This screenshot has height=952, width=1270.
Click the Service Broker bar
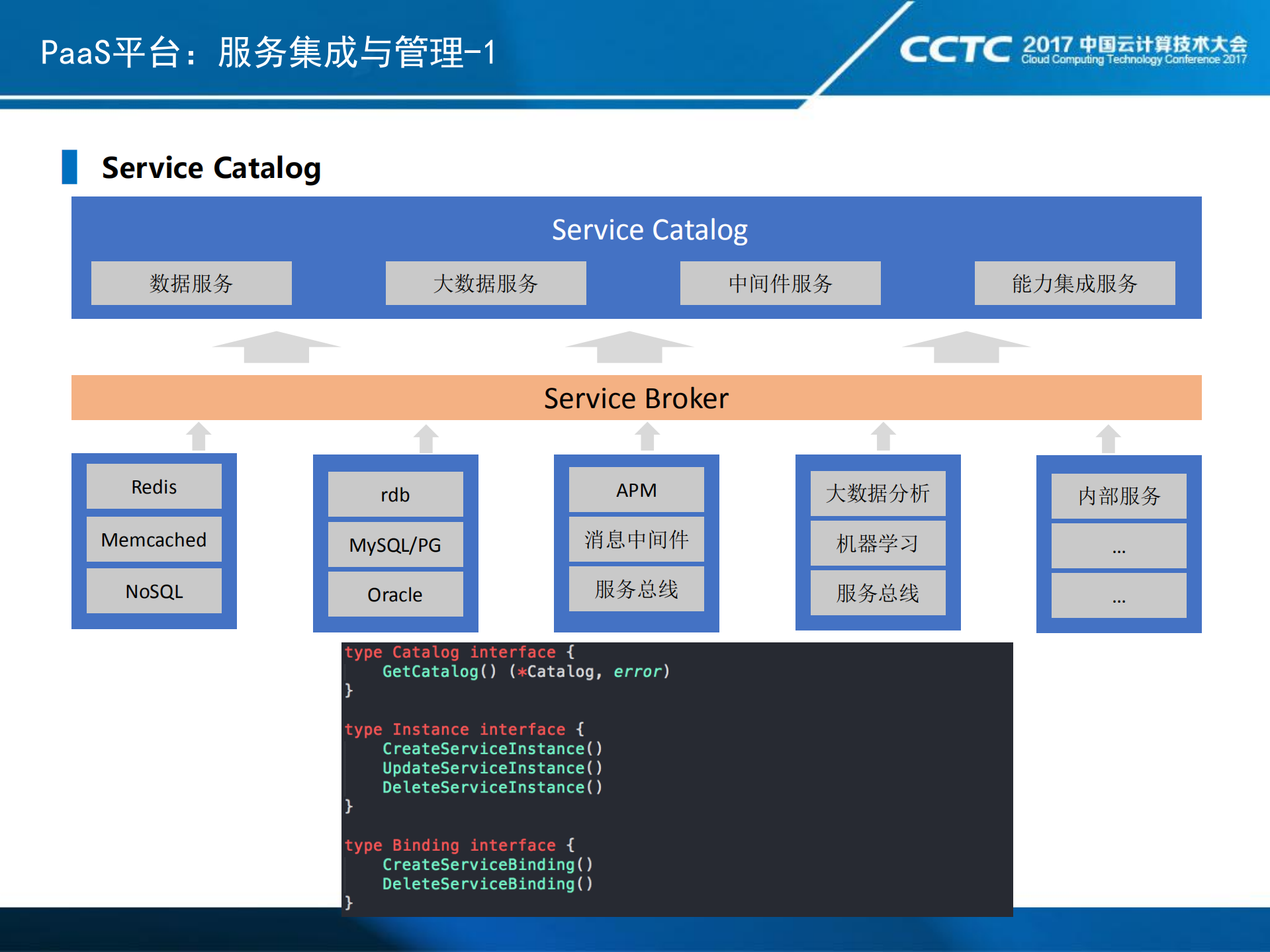tap(635, 398)
